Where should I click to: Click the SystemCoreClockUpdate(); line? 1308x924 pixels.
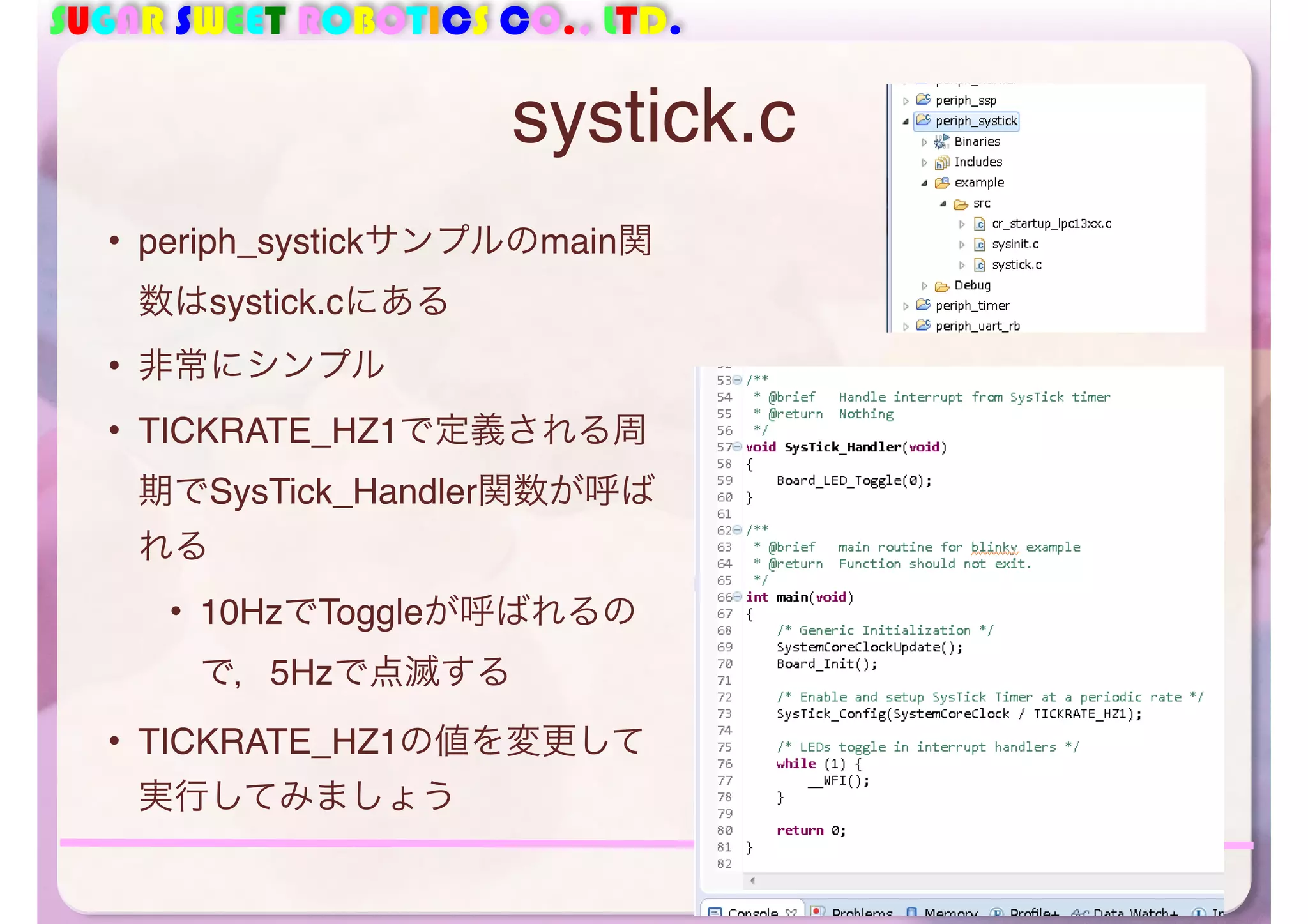tap(869, 647)
